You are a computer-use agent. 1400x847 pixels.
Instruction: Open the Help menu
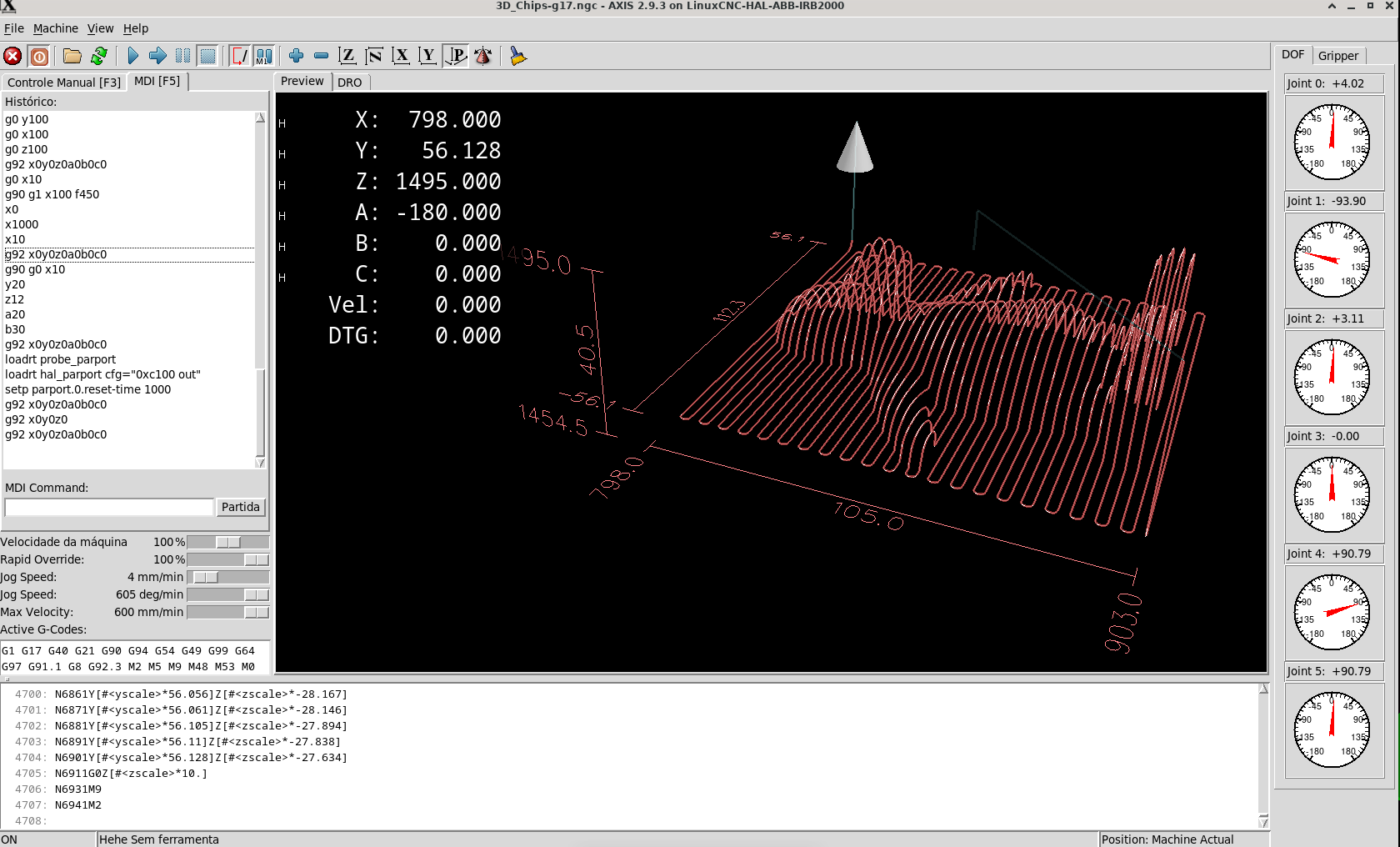point(136,28)
